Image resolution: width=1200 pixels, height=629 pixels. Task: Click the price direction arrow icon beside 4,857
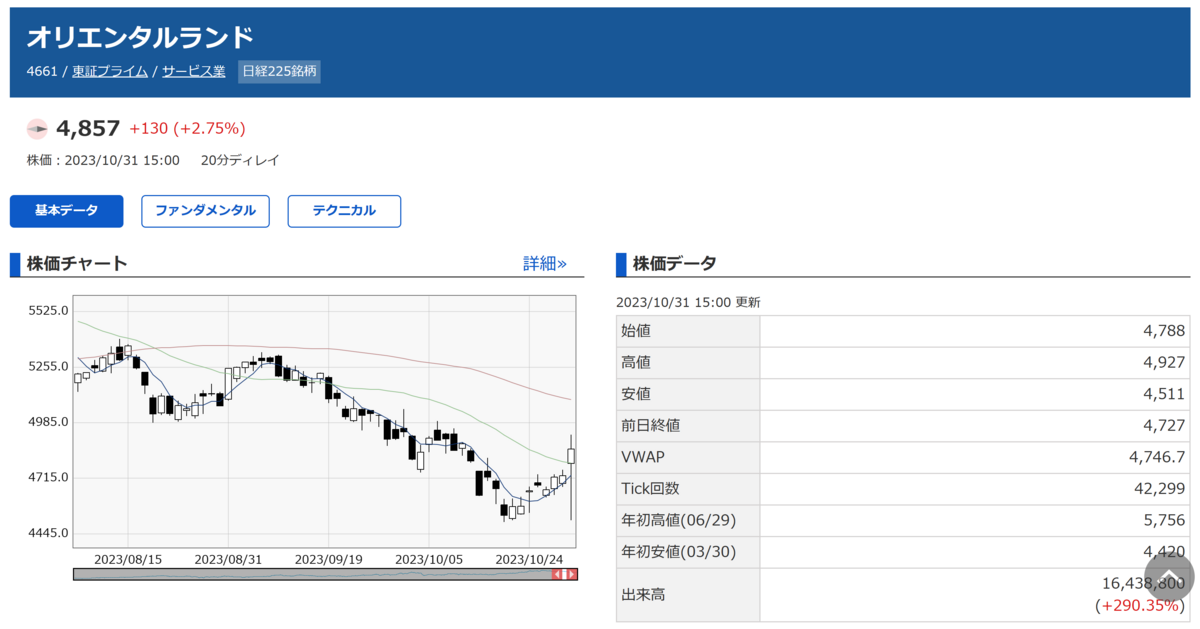tap(37, 129)
